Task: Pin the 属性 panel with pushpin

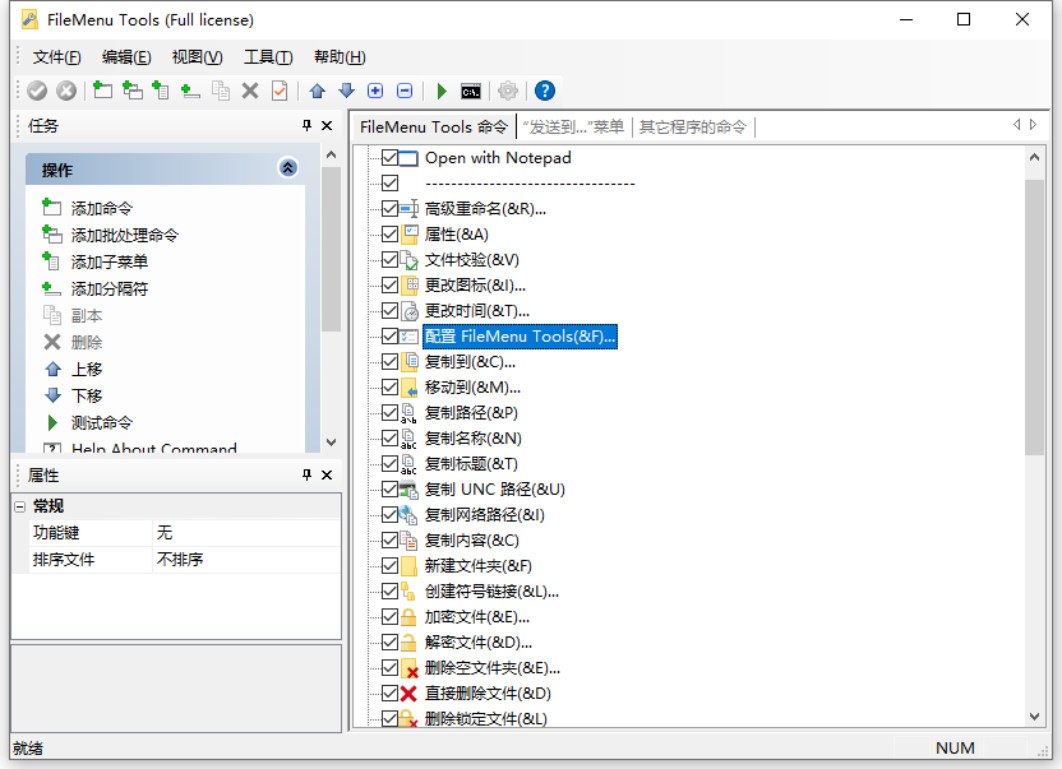Action: coord(307,474)
